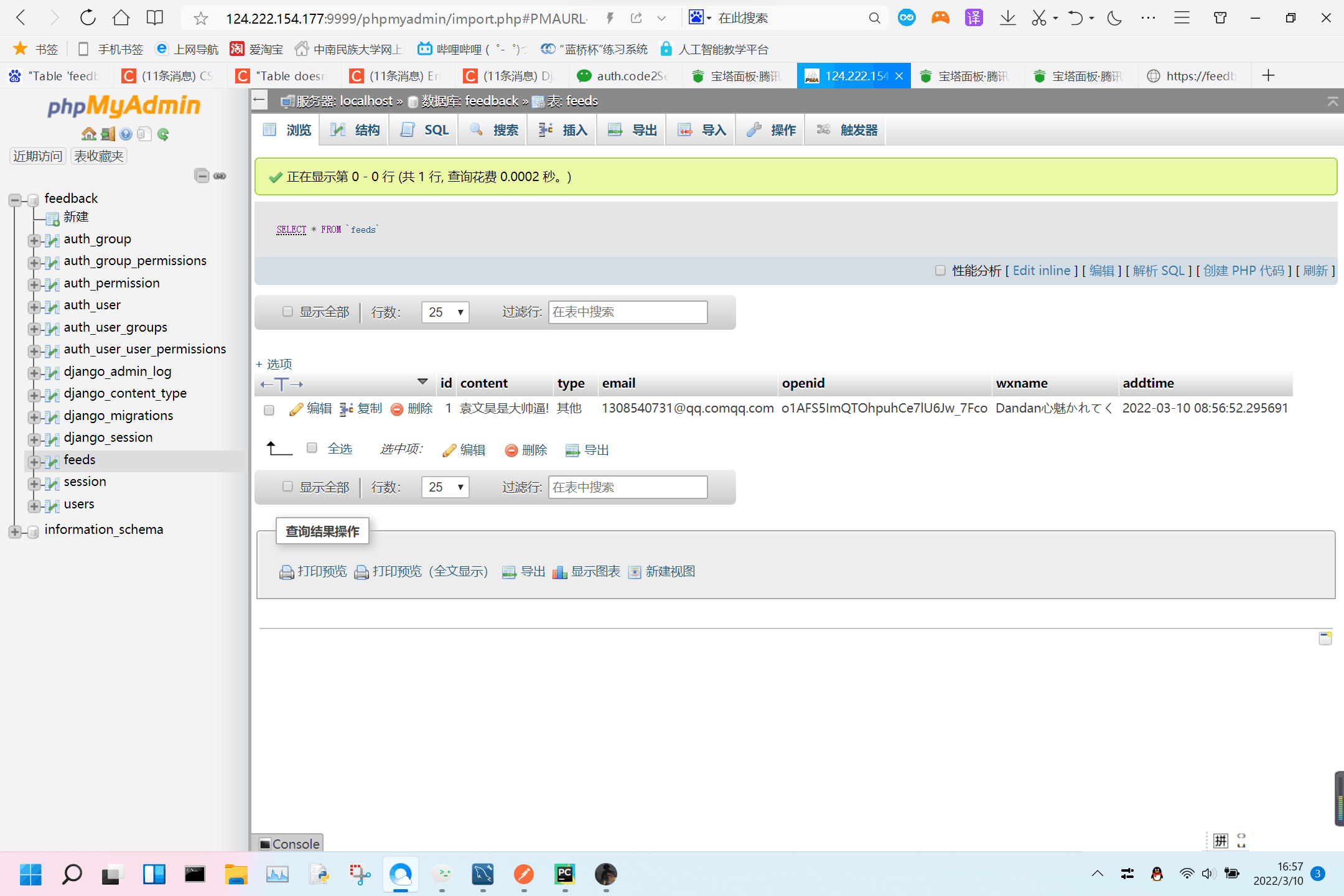Click the scissors screenshot icon
The image size is (1344, 896).
point(1038,18)
